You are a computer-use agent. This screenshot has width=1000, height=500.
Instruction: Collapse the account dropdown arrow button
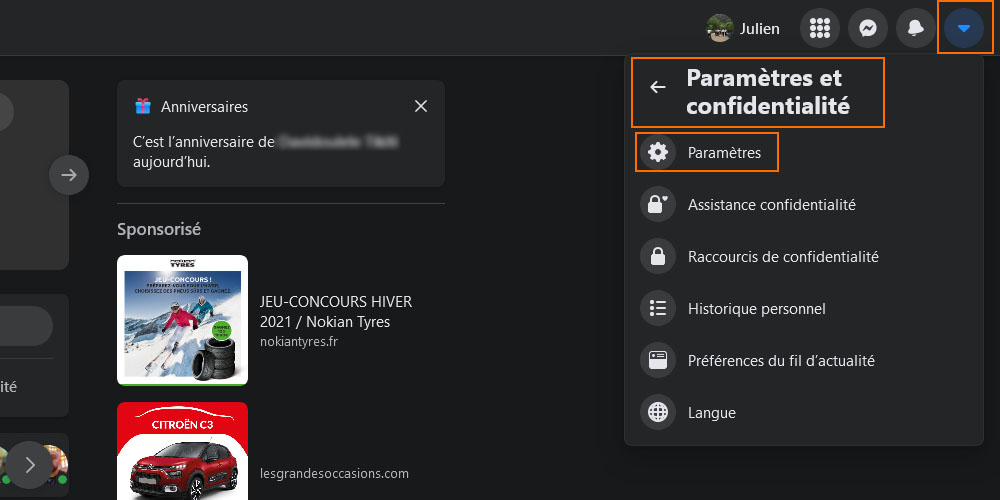point(964,28)
